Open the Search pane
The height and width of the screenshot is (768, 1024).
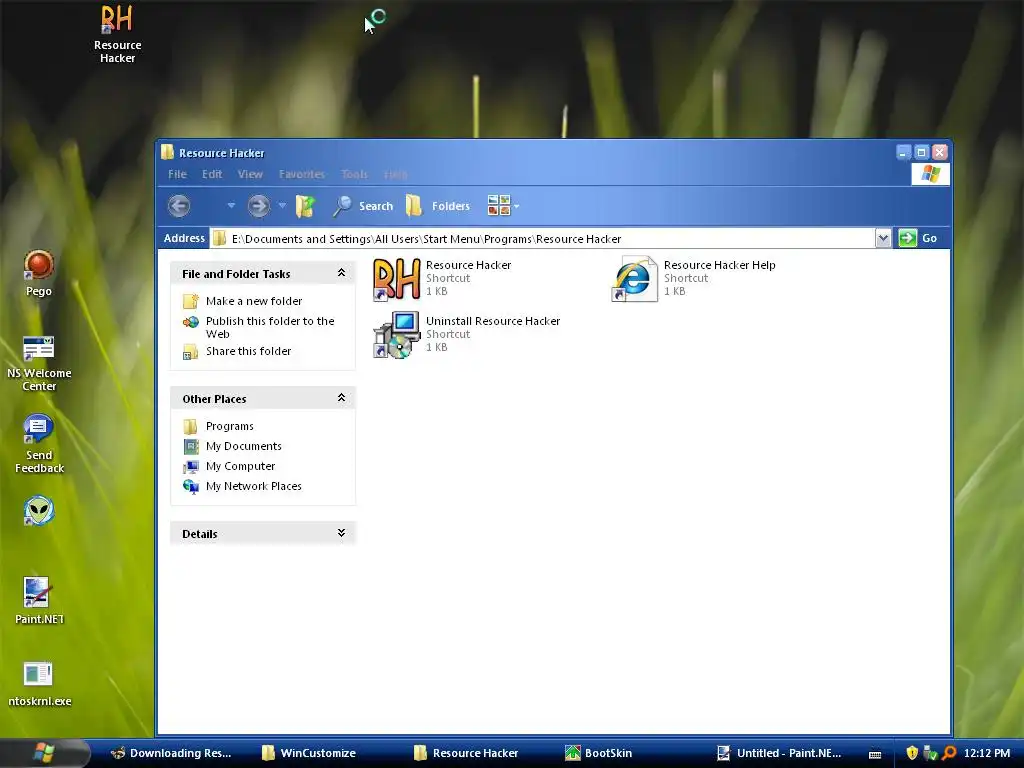click(x=363, y=206)
